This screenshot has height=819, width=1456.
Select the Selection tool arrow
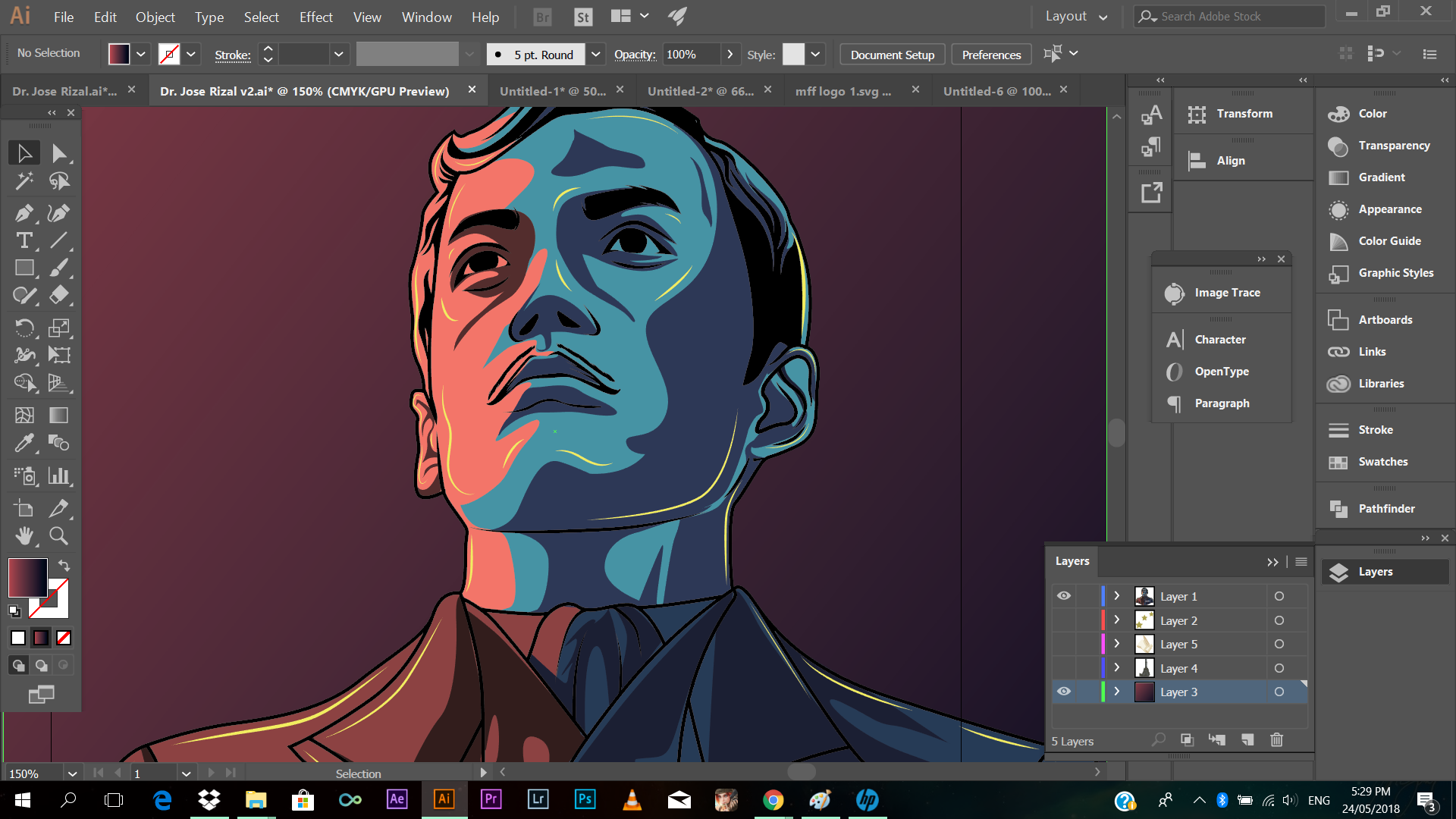24,153
